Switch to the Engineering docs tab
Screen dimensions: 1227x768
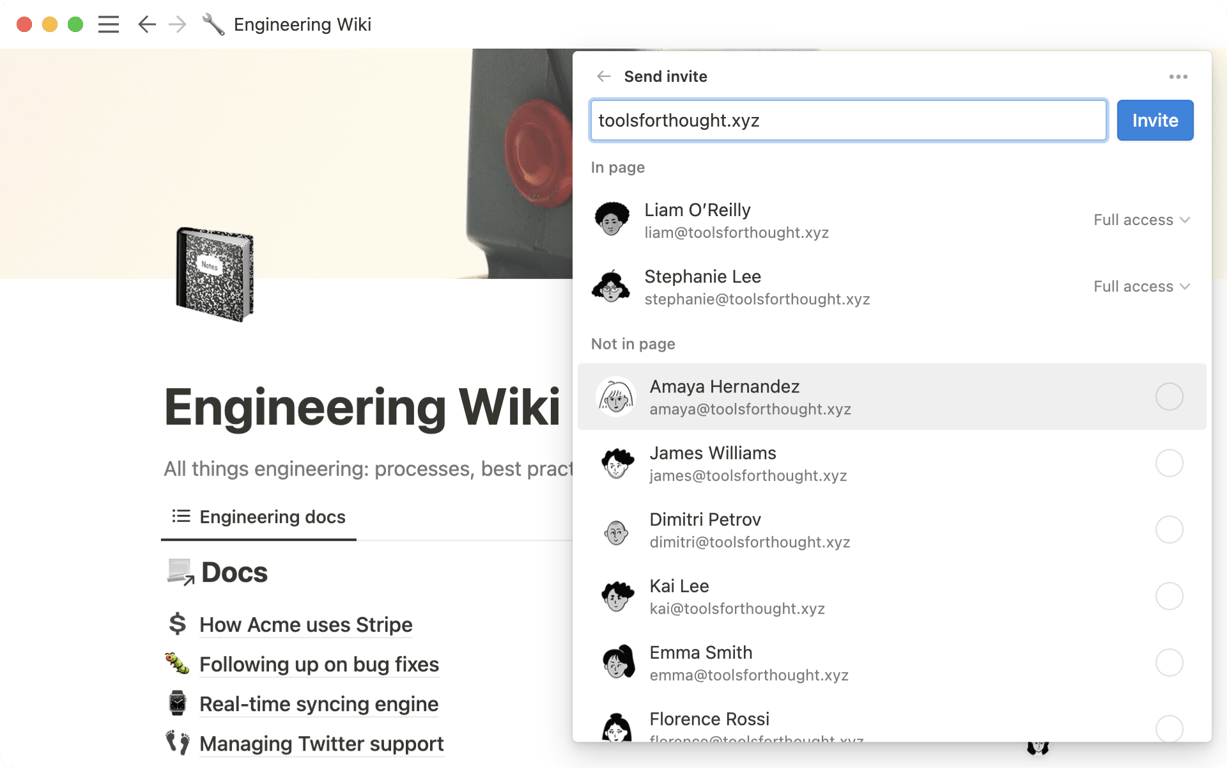pos(259,517)
